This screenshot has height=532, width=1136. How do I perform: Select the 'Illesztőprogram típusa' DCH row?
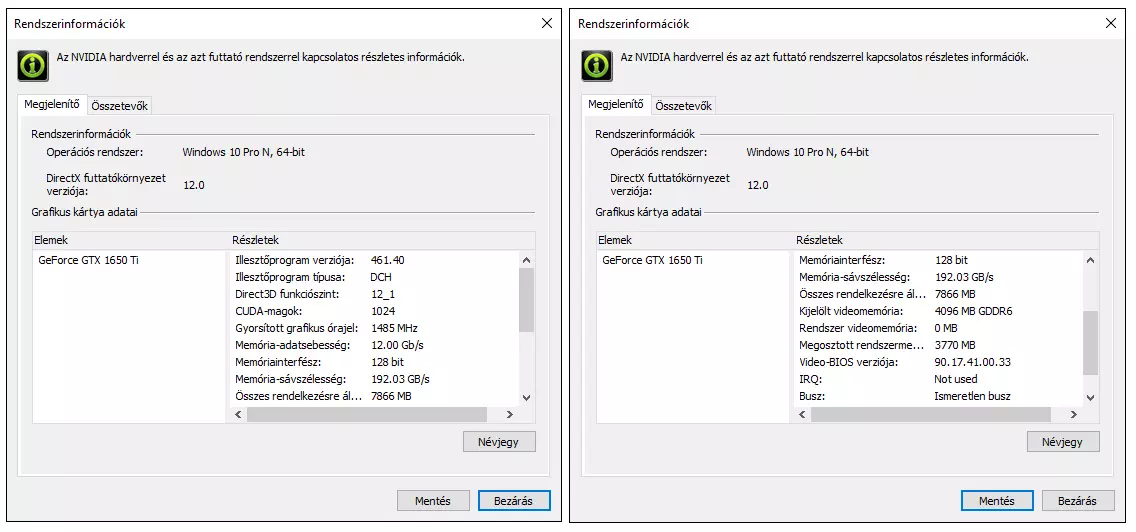coord(375,278)
